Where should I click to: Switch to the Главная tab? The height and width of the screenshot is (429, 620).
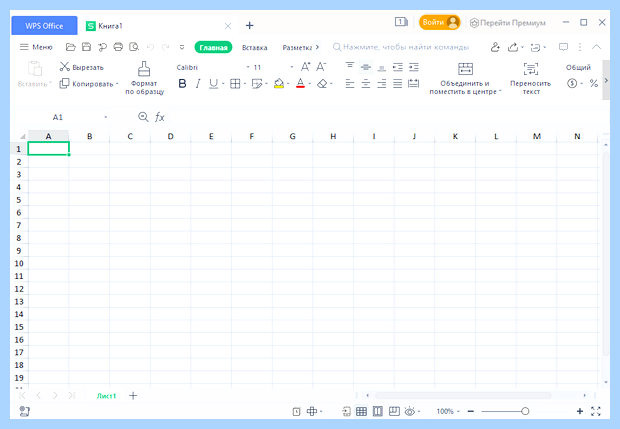213,47
